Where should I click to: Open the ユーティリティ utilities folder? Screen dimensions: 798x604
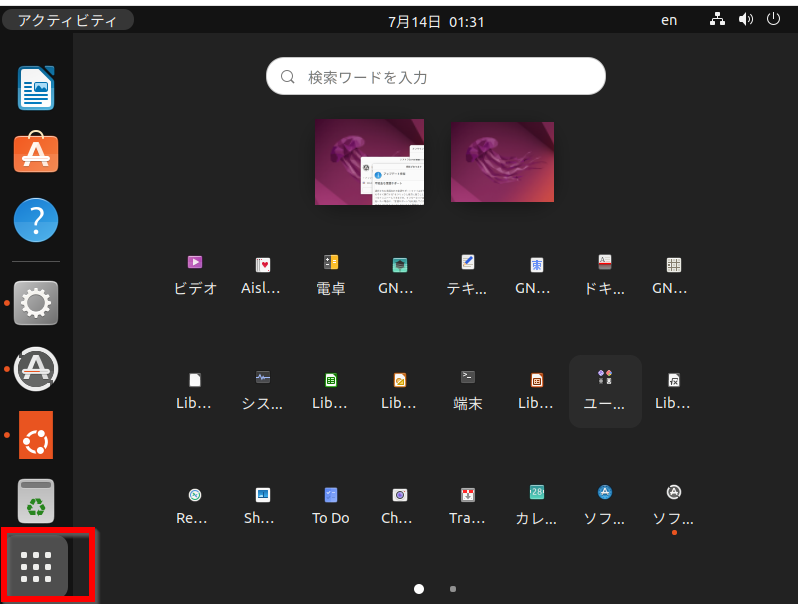[x=604, y=388]
